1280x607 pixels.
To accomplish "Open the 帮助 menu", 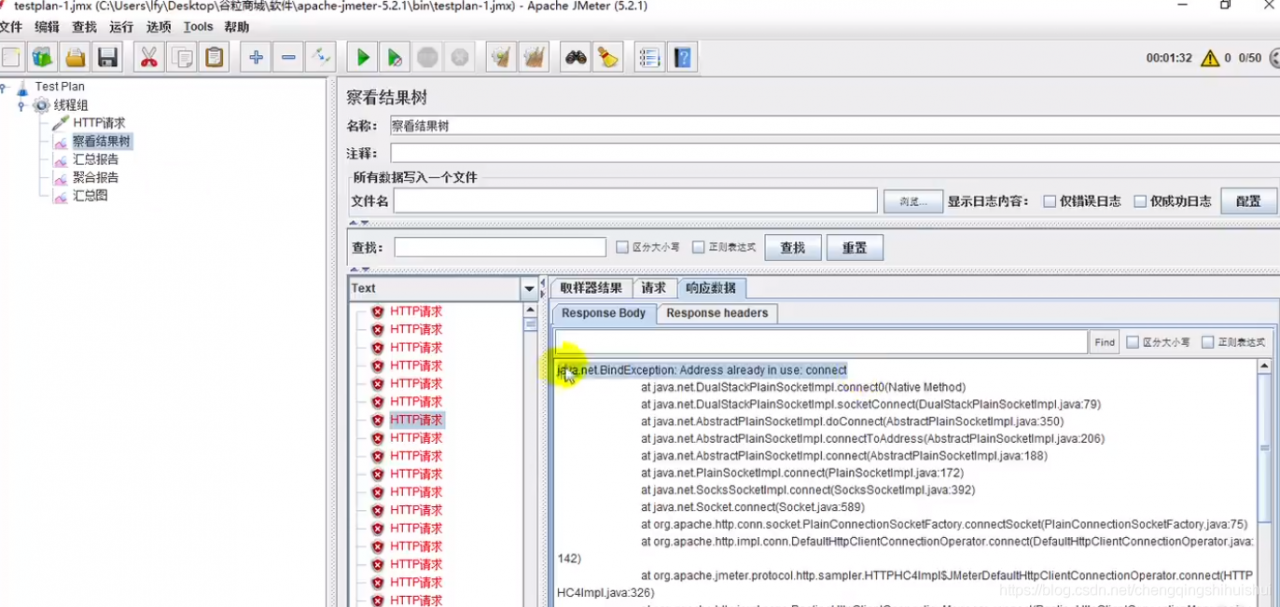I will [x=237, y=27].
